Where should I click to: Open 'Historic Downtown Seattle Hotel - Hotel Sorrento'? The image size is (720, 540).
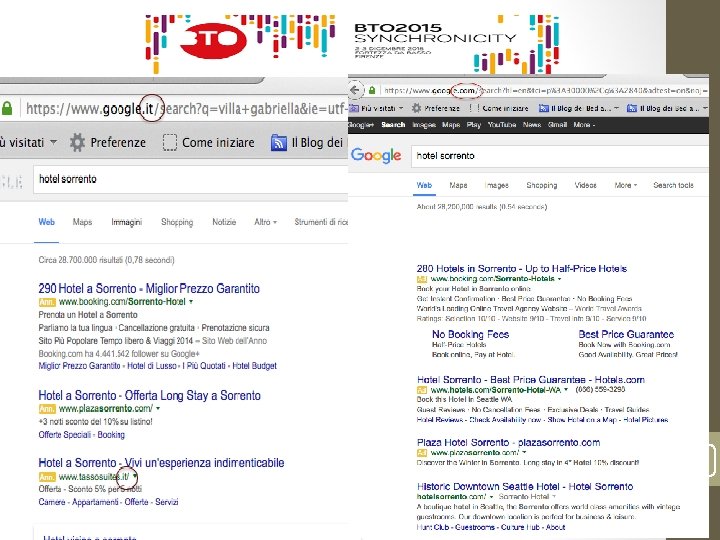[x=525, y=486]
